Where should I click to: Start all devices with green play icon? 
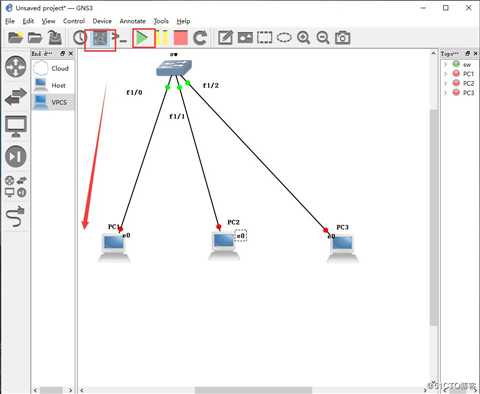pos(143,38)
